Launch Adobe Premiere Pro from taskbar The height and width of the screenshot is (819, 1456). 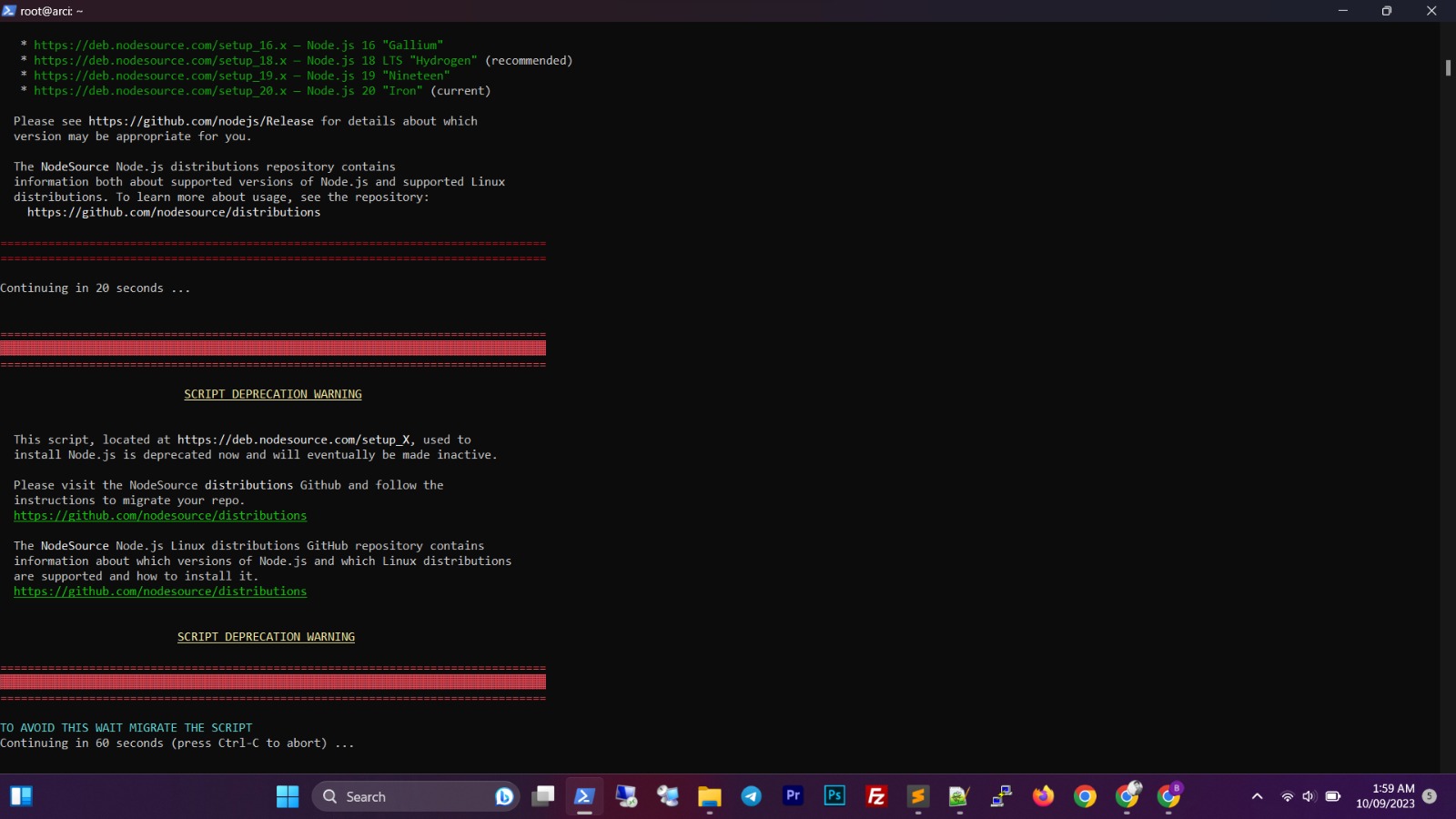(793, 796)
